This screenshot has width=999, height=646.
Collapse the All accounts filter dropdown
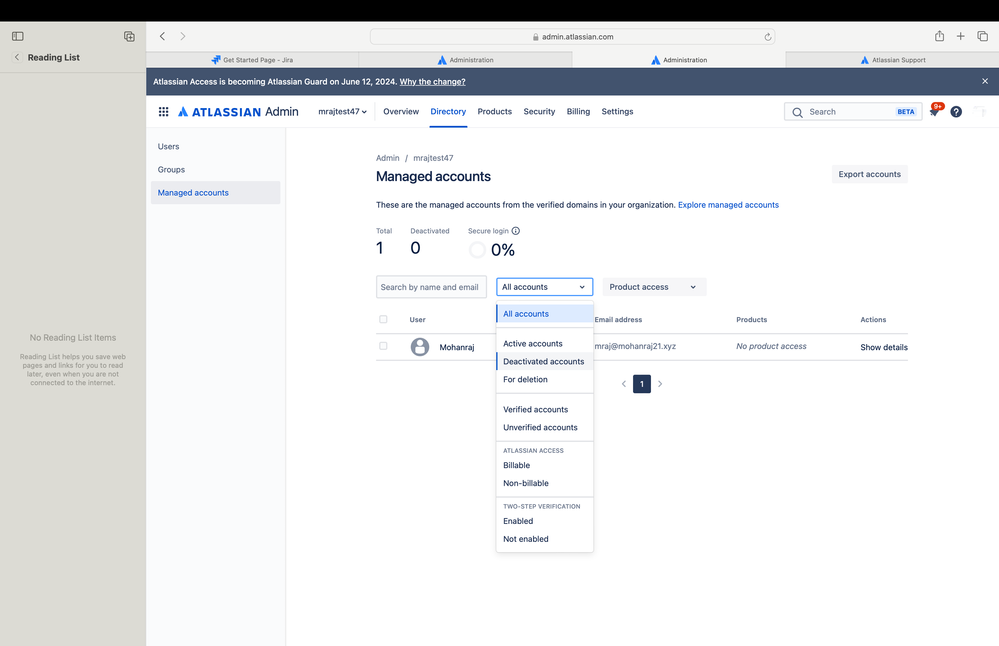click(545, 287)
